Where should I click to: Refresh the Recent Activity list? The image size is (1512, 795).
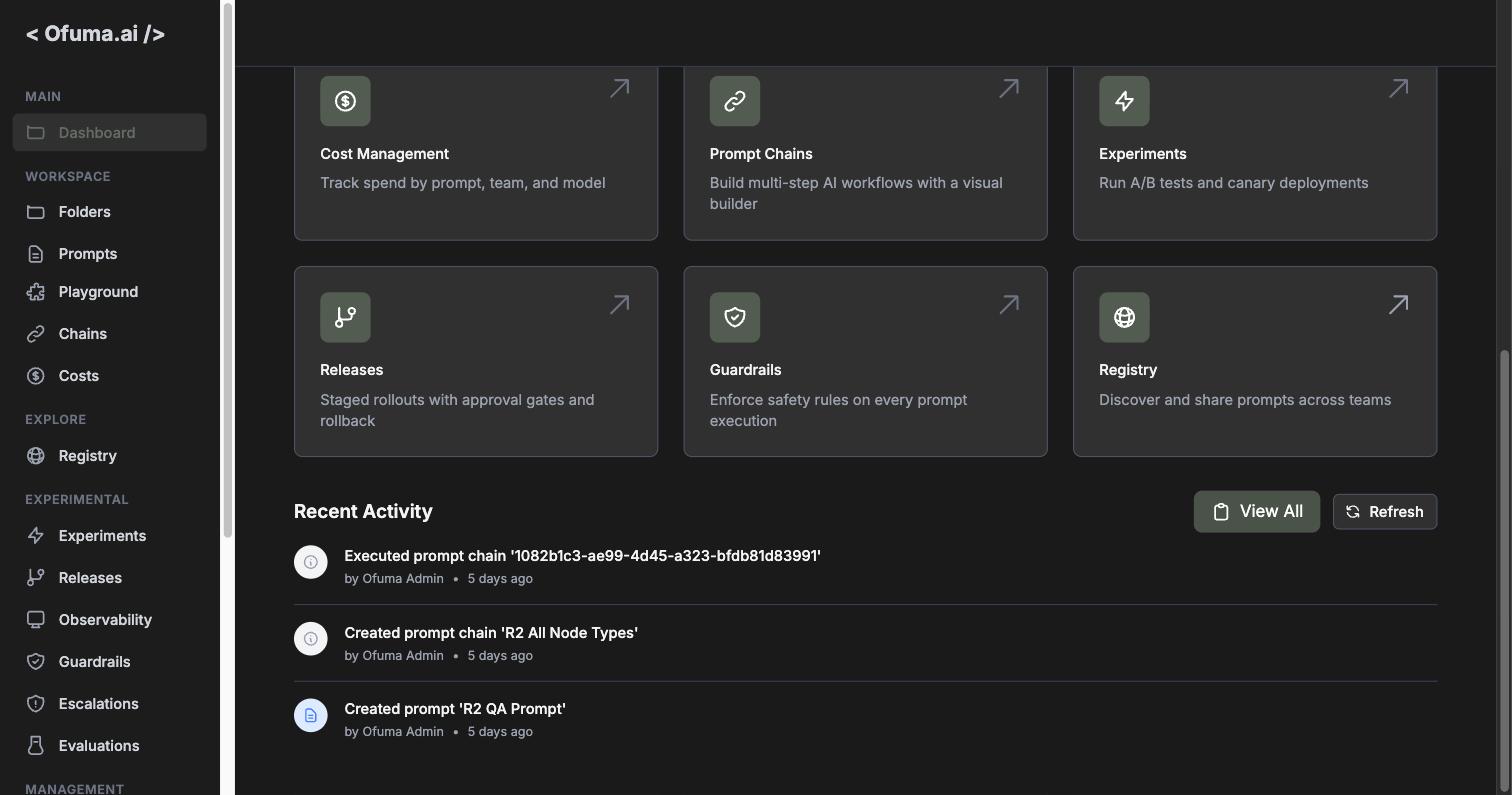[1385, 512]
